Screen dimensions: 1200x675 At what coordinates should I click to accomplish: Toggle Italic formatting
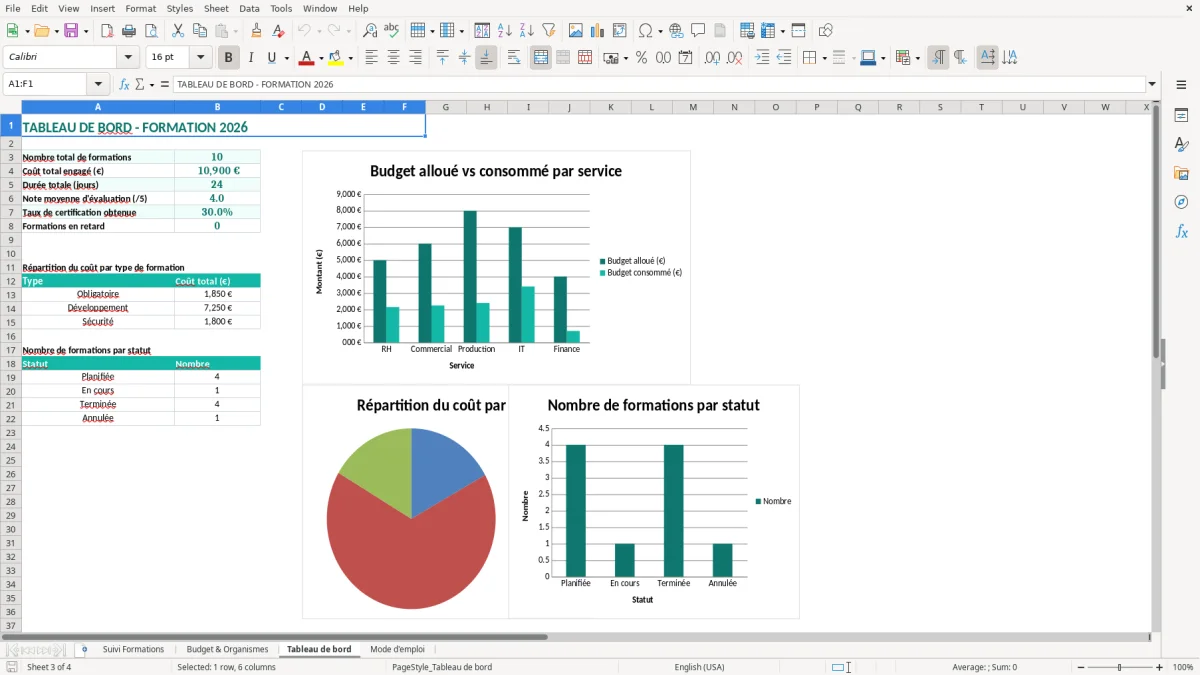pyautogui.click(x=251, y=58)
